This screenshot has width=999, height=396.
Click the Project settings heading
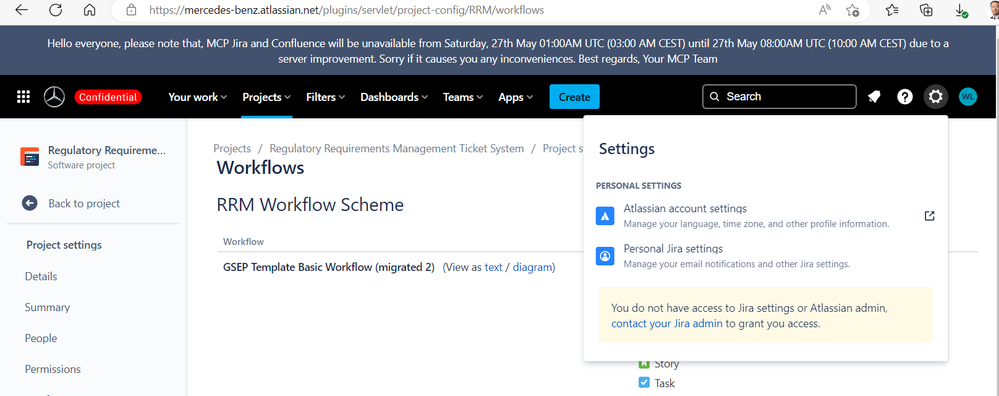64,245
